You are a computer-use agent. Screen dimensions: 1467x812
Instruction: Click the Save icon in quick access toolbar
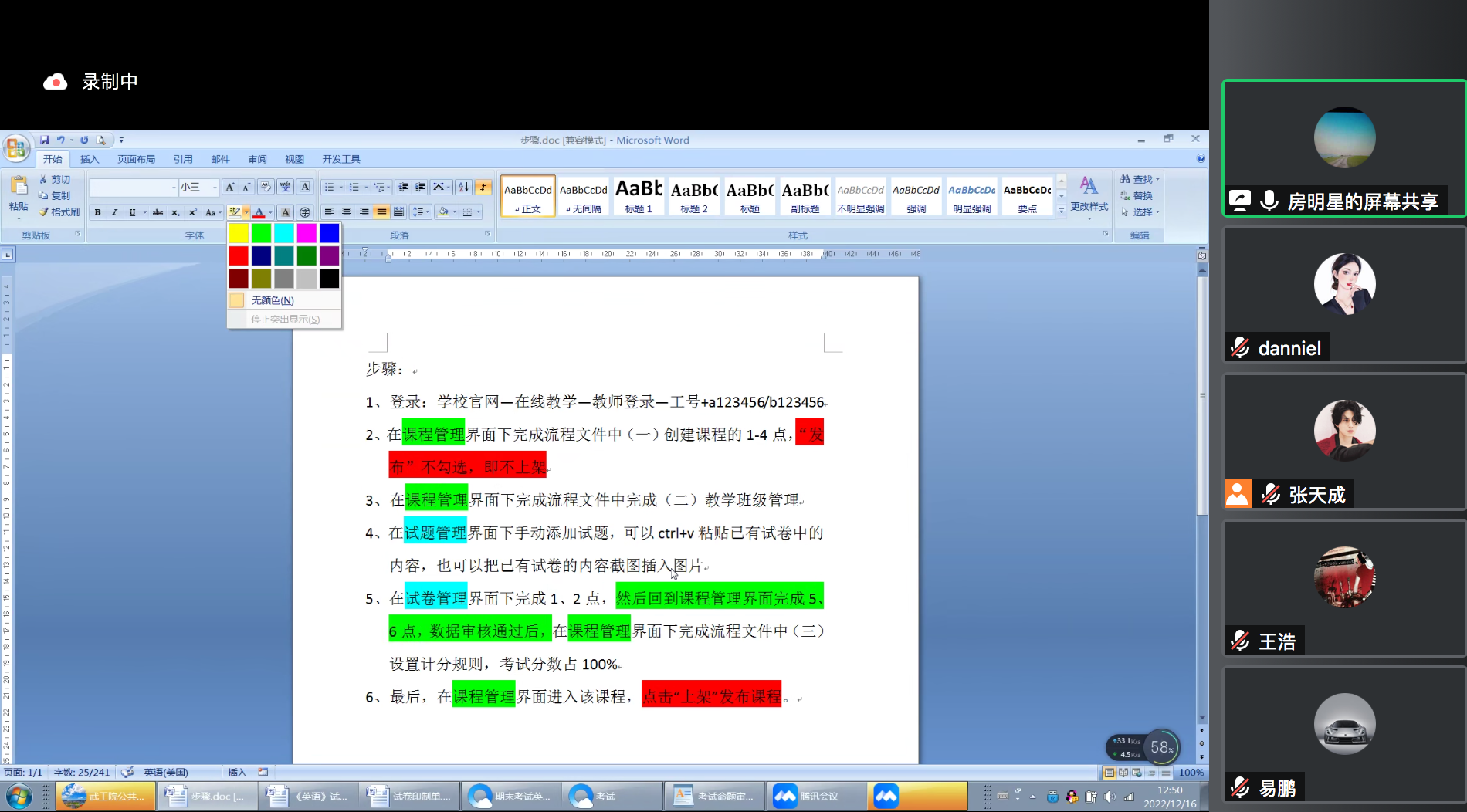[x=45, y=140]
